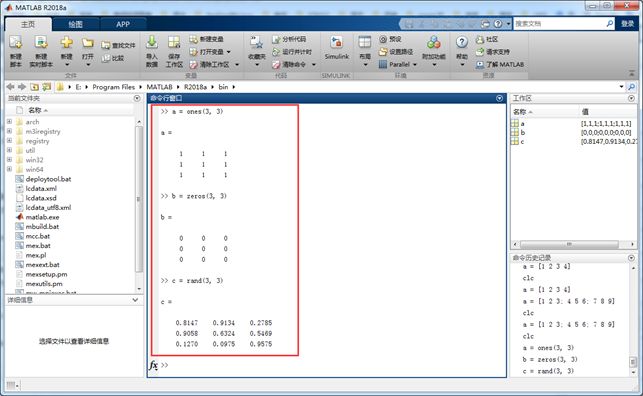Open the 清除工作区 (Clear Workspace) dropdown
The height and width of the screenshot is (396, 643).
point(237,65)
